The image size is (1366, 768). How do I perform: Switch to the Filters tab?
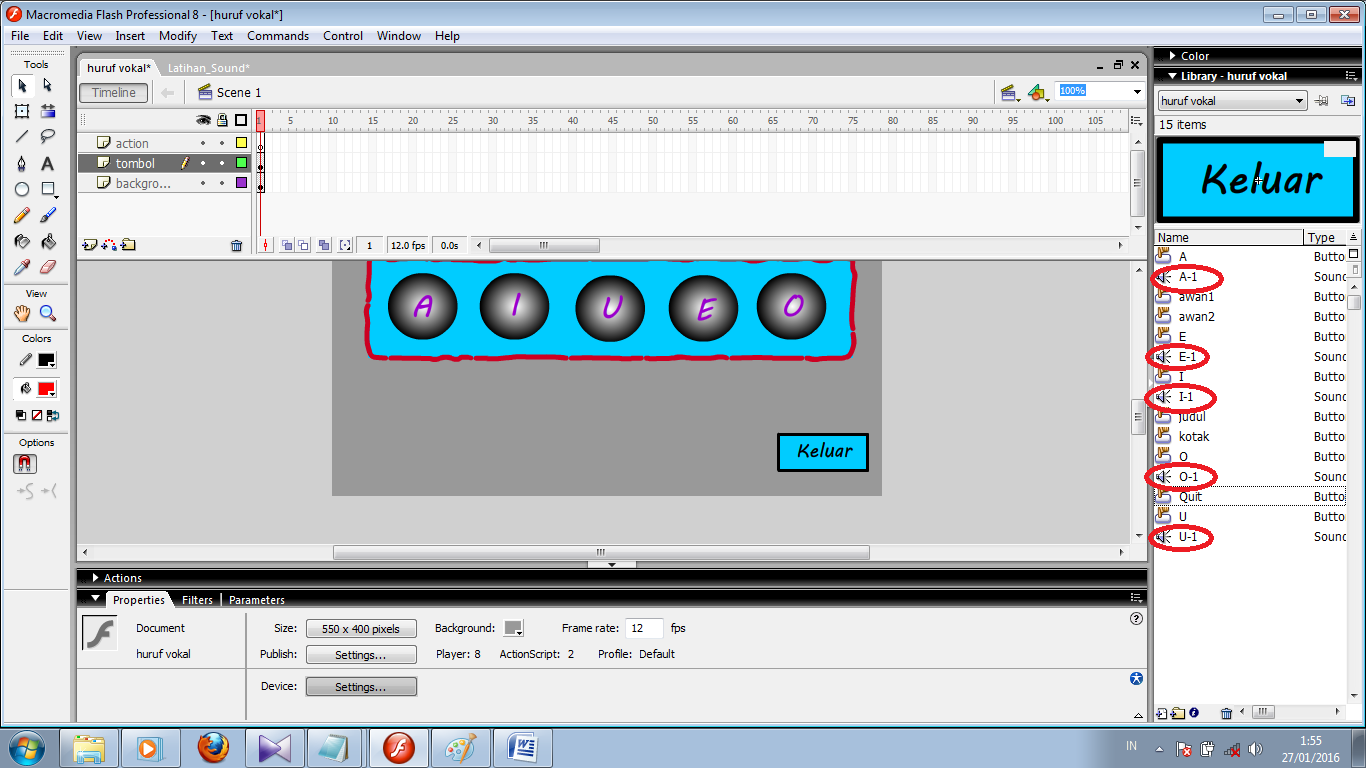pyautogui.click(x=197, y=600)
